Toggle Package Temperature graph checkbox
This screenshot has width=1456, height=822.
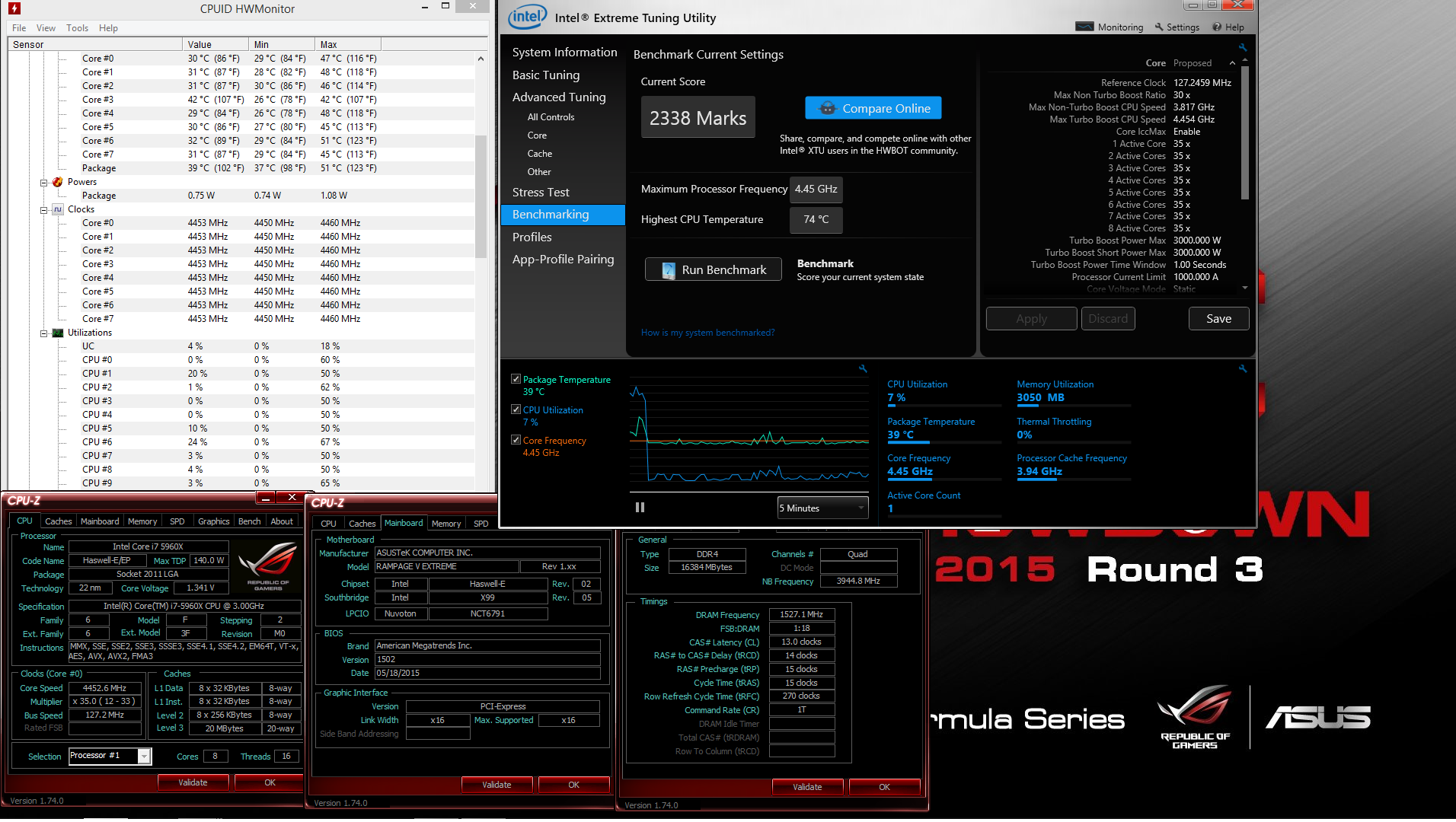pos(516,379)
